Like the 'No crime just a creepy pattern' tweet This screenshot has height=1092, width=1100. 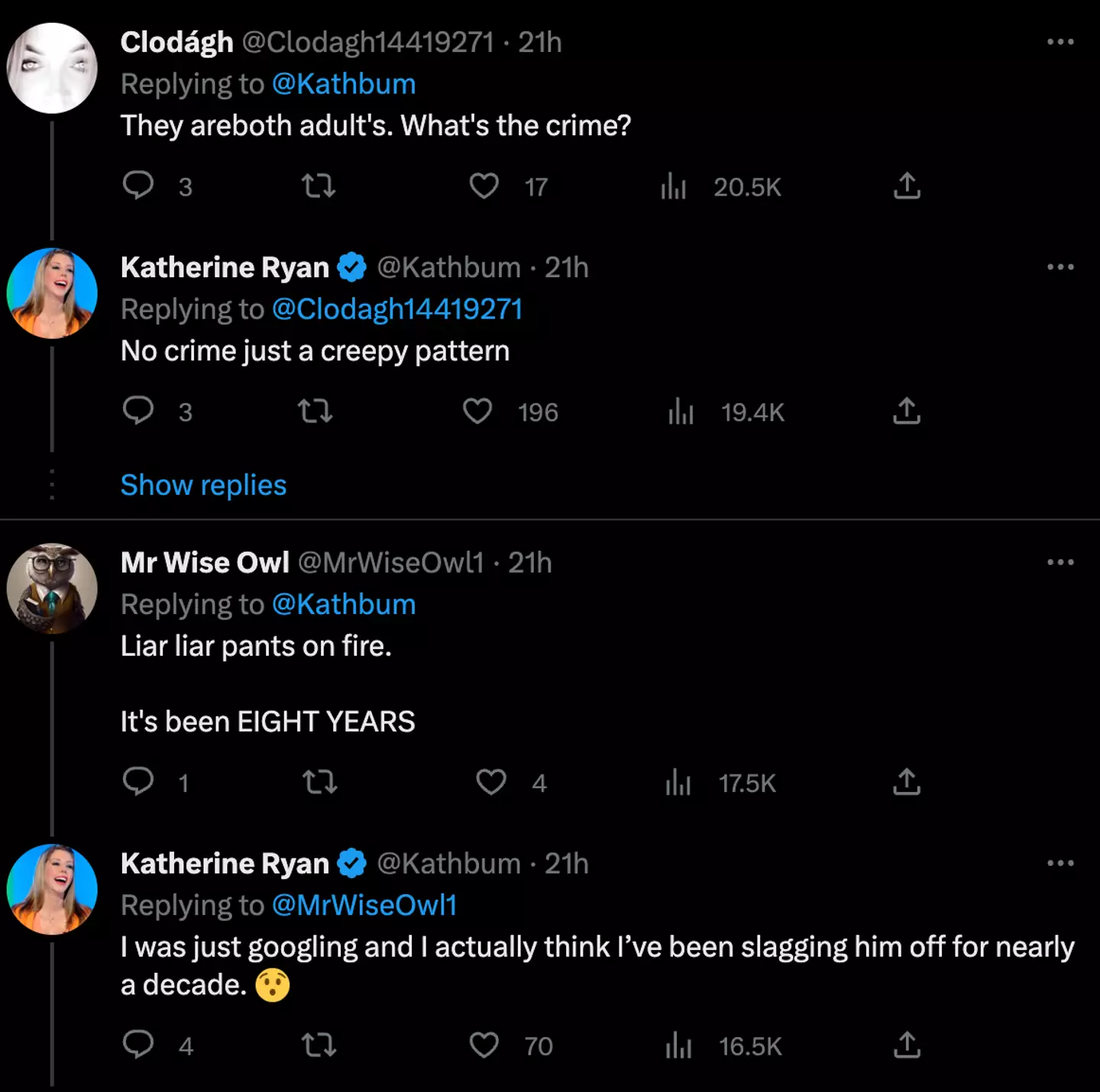click(x=478, y=412)
